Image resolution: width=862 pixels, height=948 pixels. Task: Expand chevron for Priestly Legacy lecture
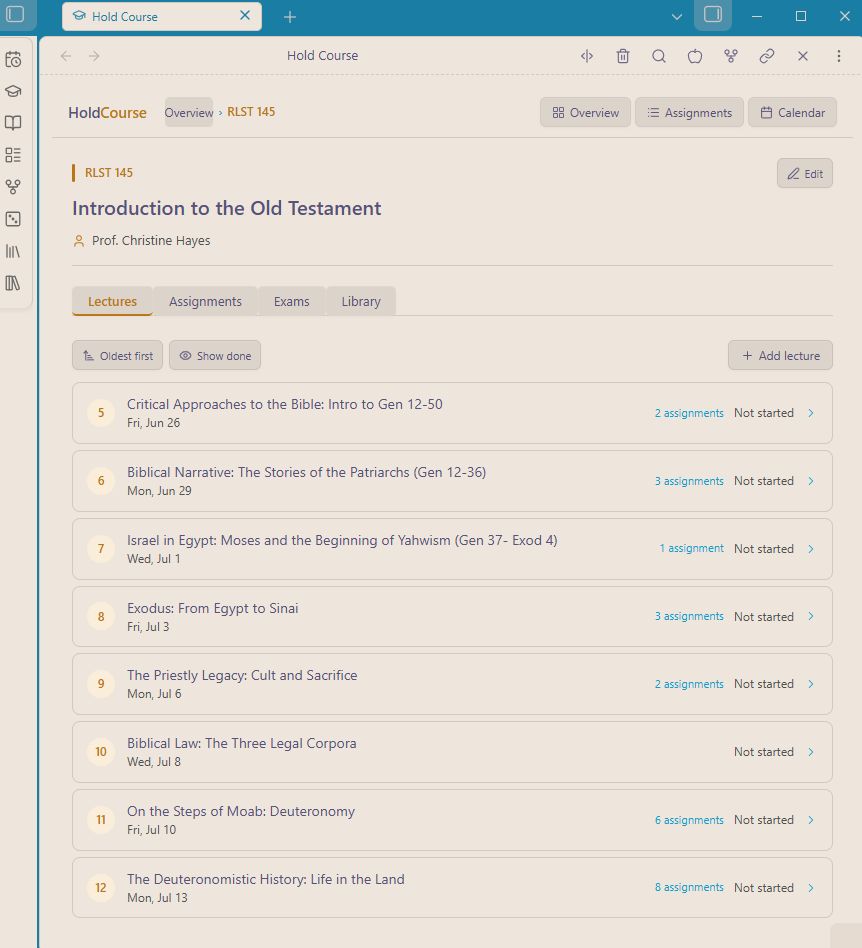click(811, 684)
